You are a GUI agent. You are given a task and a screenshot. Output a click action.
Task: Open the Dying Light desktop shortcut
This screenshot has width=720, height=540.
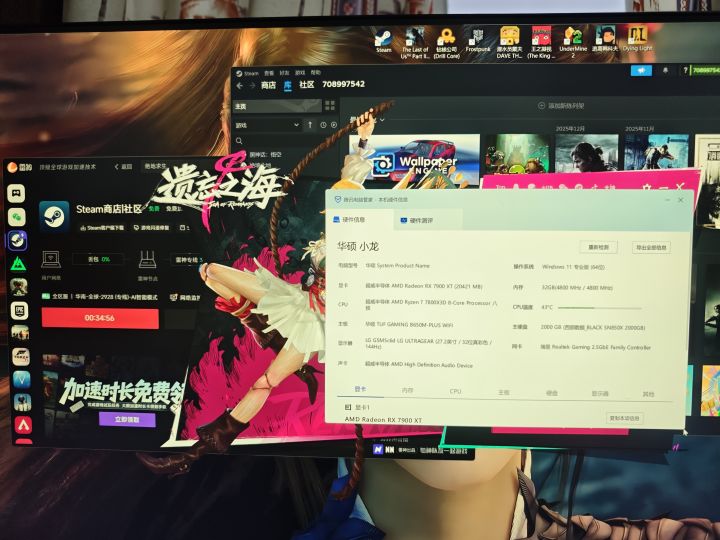[637, 39]
